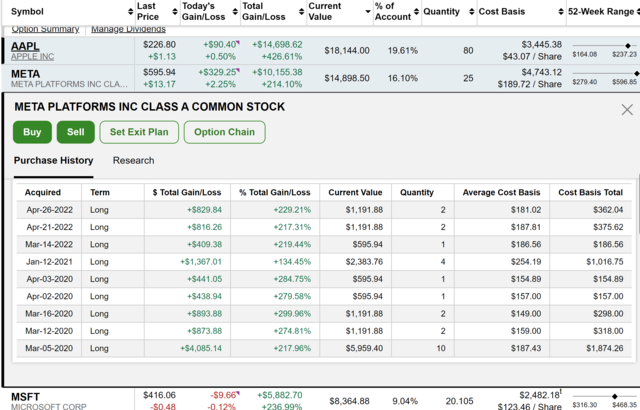Click the $1,874.26 cost basis total
Screen dimensions: 640x410
[605, 348]
